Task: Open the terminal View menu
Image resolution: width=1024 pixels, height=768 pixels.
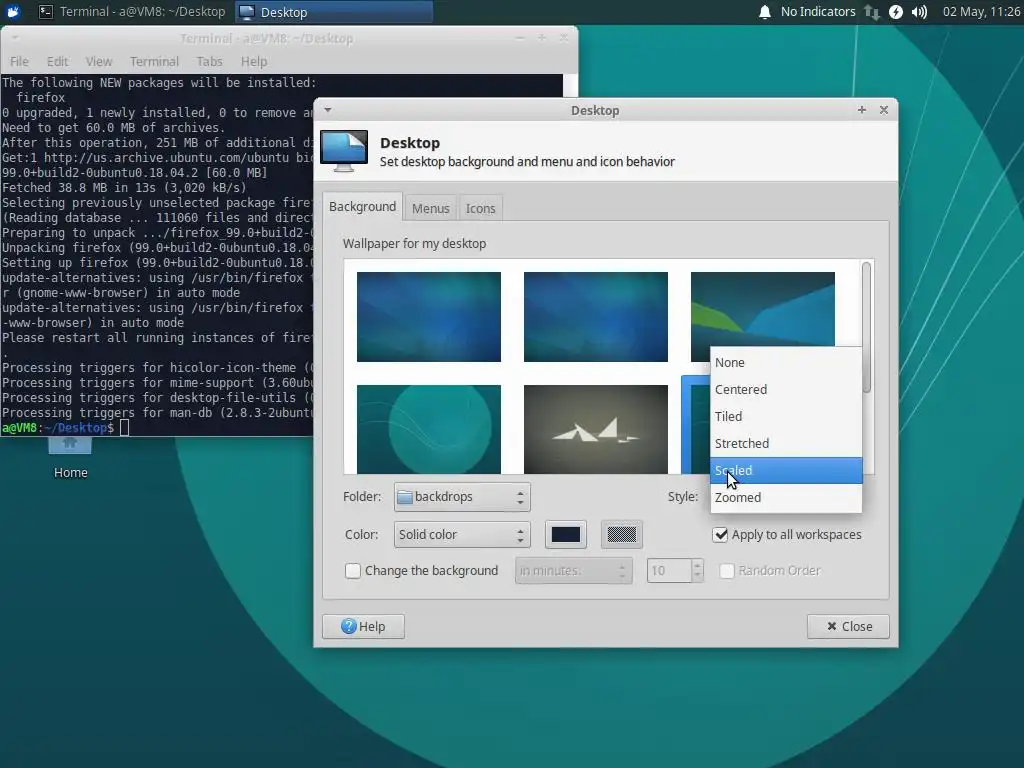Action: tap(99, 61)
